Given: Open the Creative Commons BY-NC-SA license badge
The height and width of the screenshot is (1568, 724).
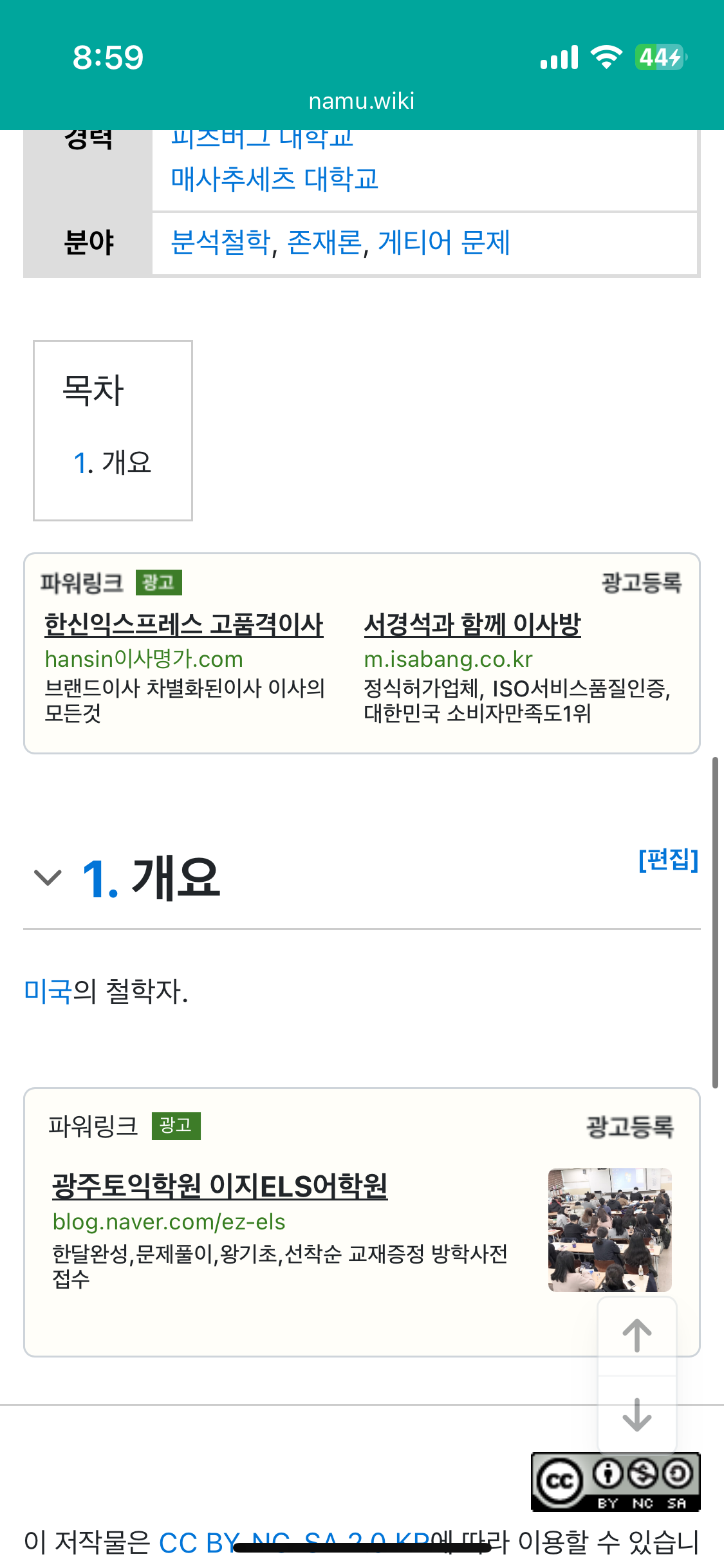Looking at the screenshot, I should point(615,1482).
